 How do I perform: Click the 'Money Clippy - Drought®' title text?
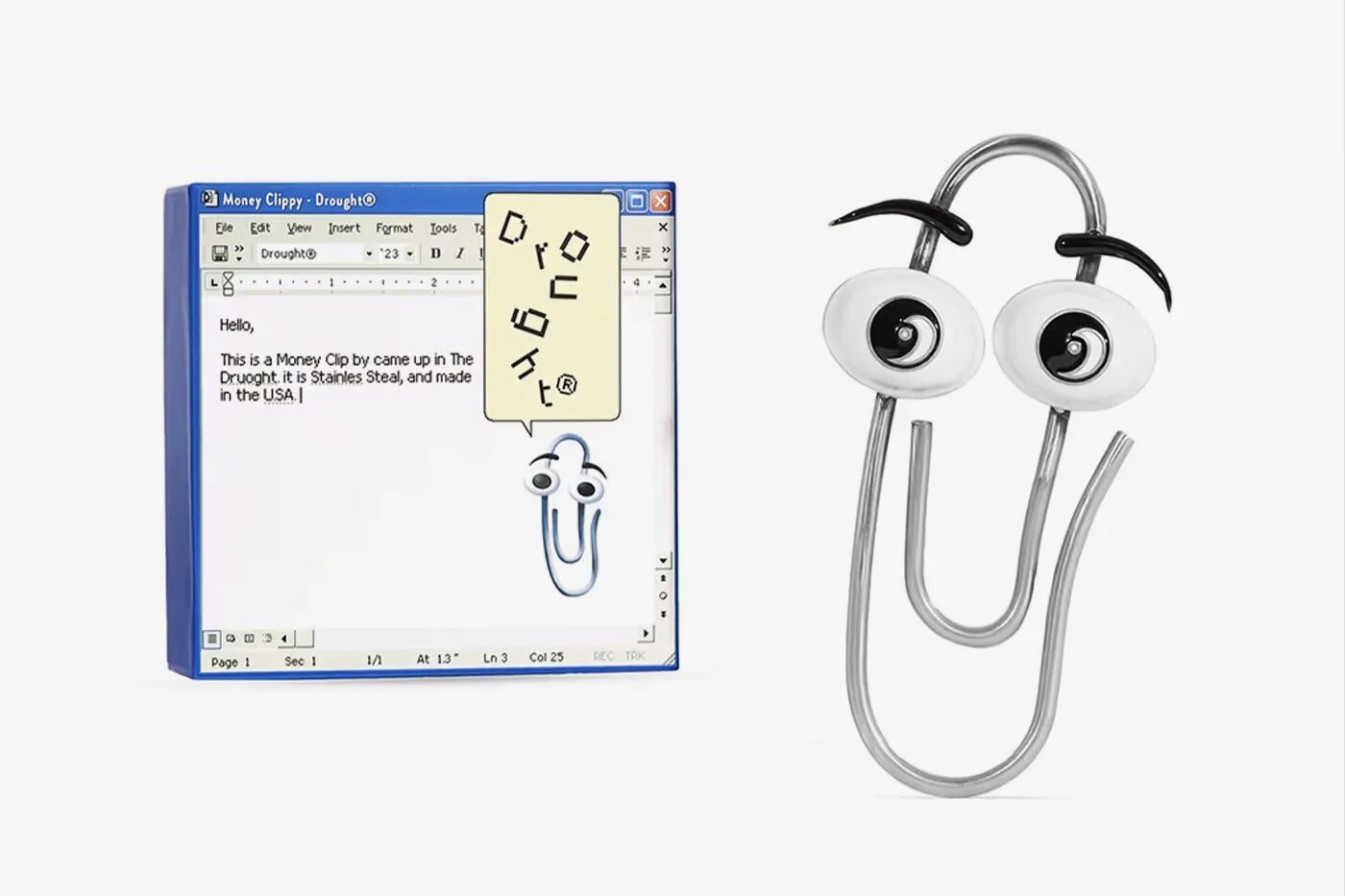tap(299, 200)
